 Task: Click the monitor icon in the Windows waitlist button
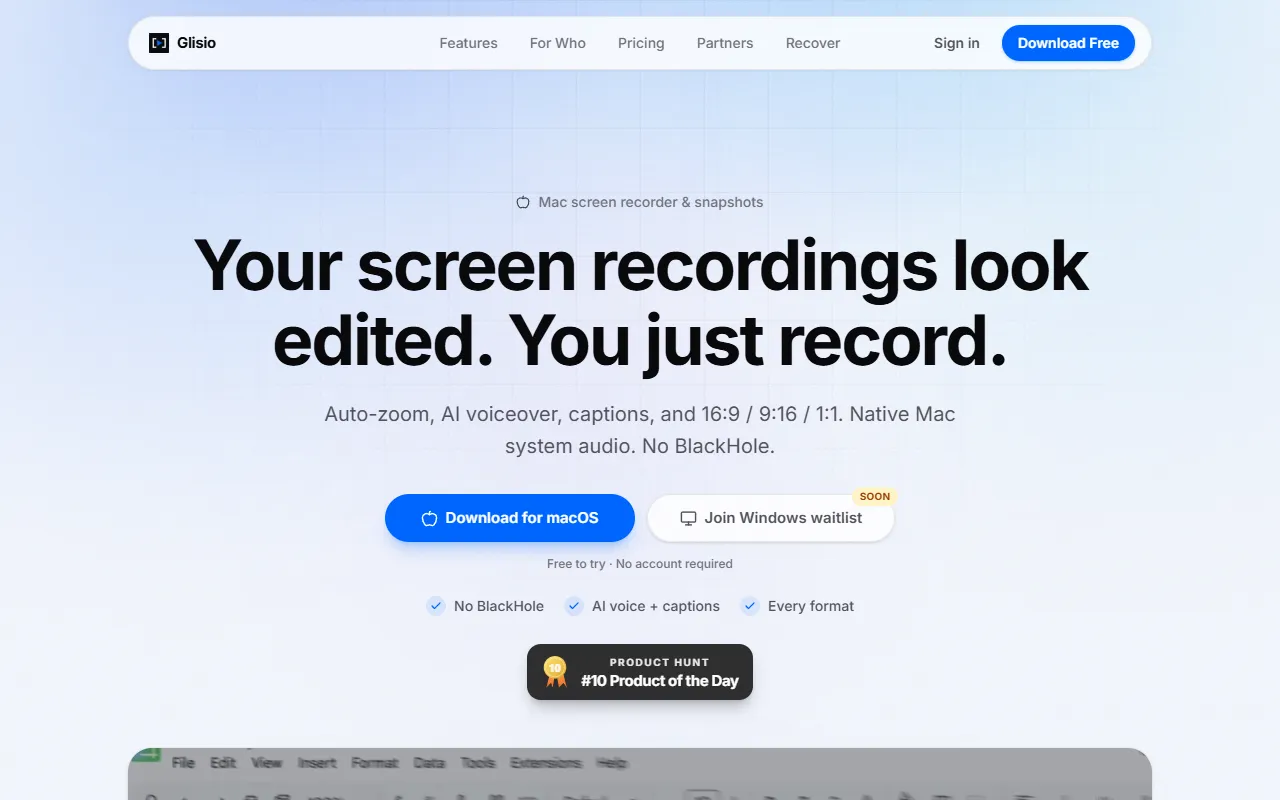(688, 518)
